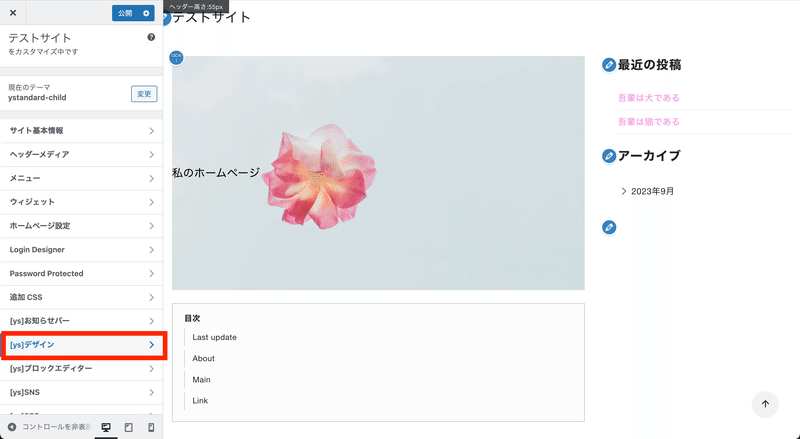Click テストサイト site title in preview

click(211, 17)
